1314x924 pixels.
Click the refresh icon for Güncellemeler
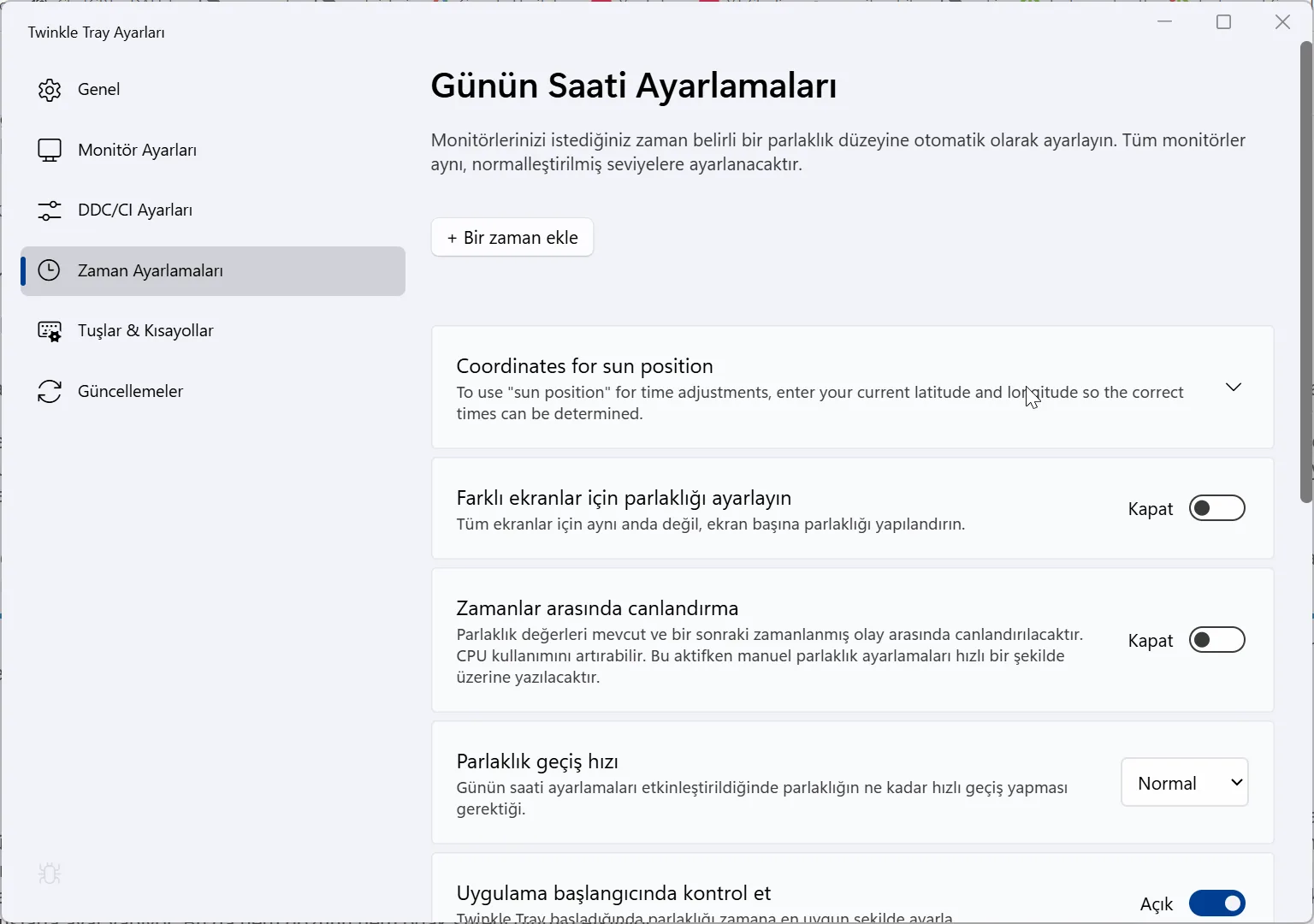pos(50,392)
